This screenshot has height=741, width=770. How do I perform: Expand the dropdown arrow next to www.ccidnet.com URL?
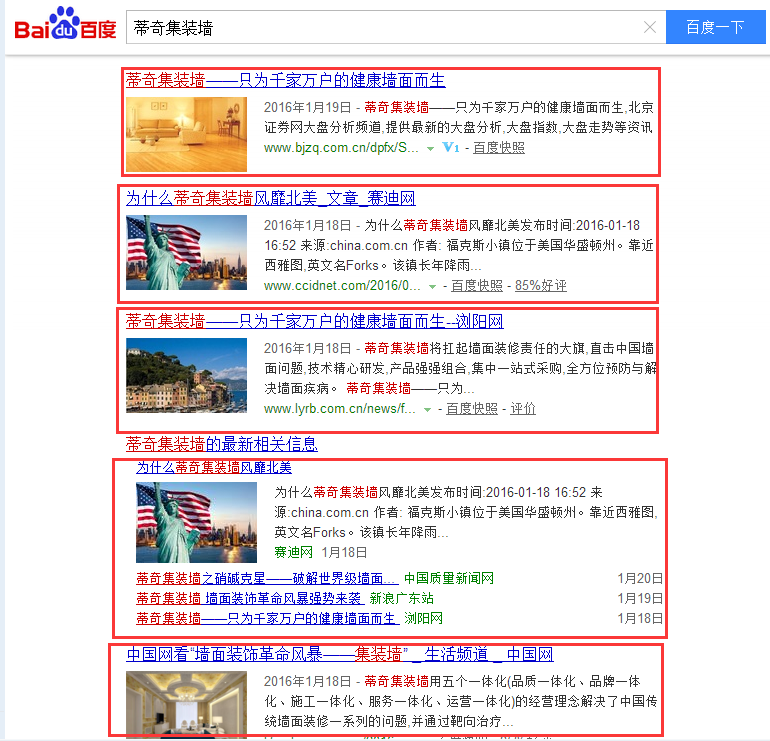pyautogui.click(x=432, y=286)
